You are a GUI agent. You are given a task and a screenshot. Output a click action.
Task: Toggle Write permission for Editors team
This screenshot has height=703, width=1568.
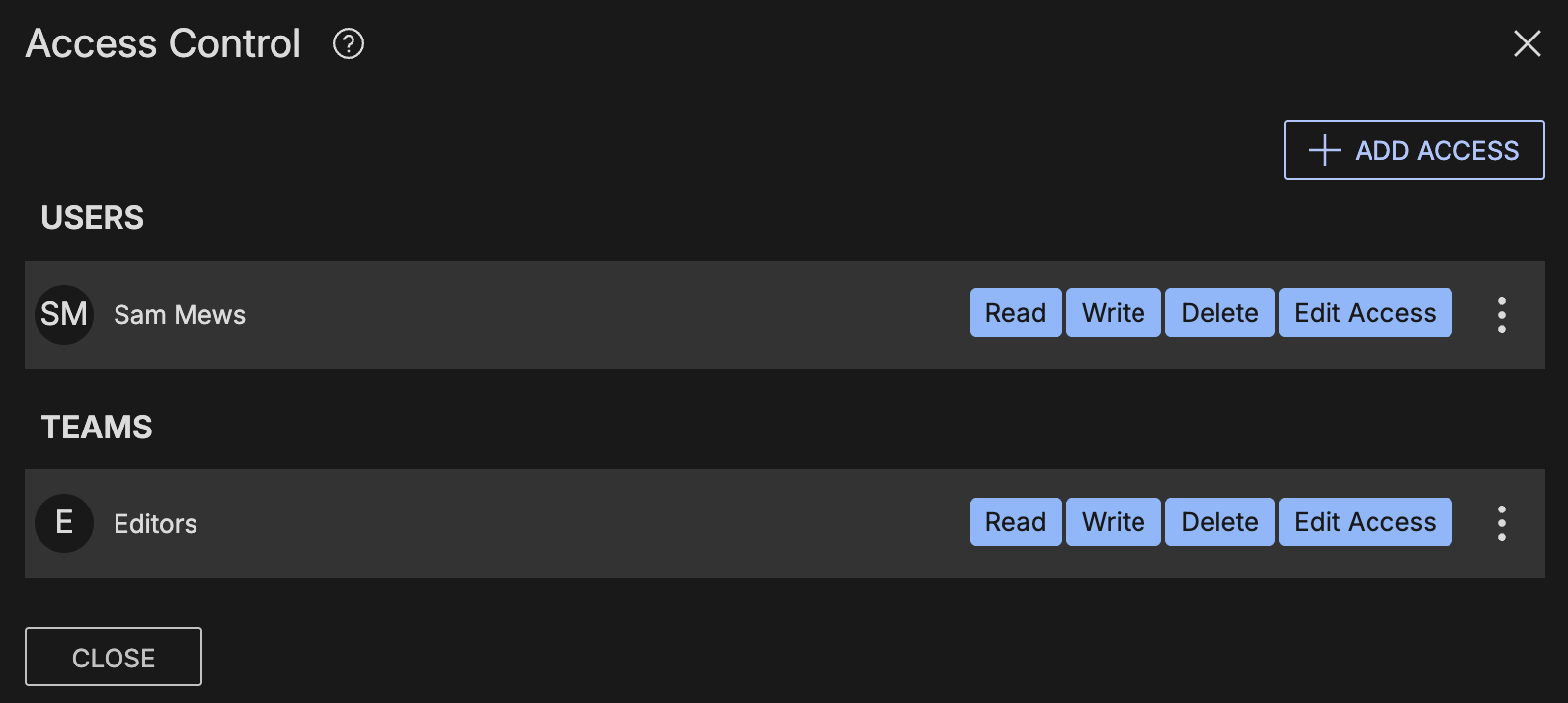[x=1113, y=522]
